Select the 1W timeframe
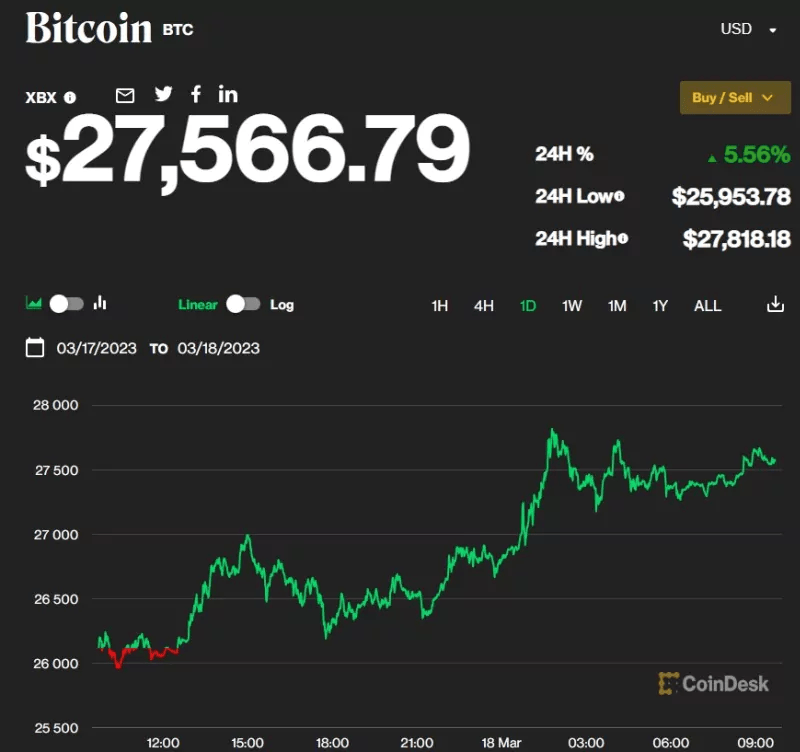The image size is (800, 752). click(x=572, y=305)
